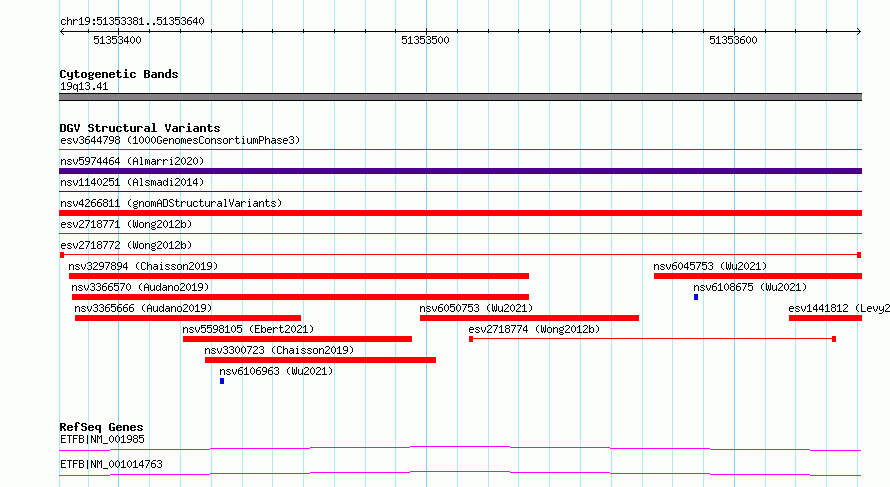Select the nsv5974464 (Almarri2020) purple bar
The height and width of the screenshot is (487, 890).
[x=460, y=171]
